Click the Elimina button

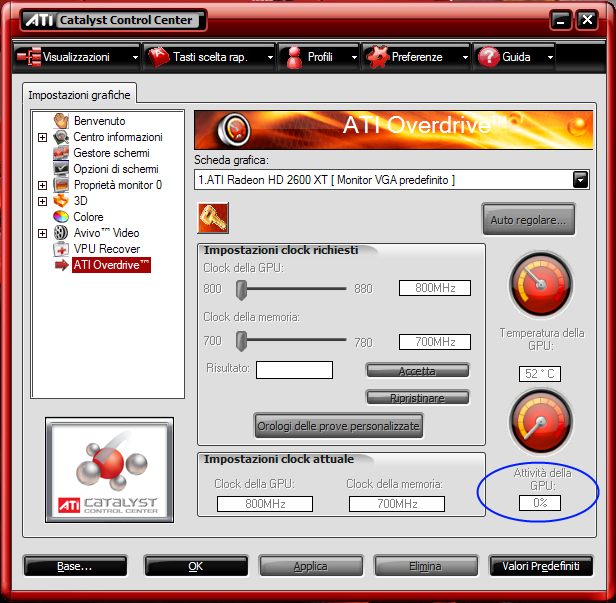[426, 566]
